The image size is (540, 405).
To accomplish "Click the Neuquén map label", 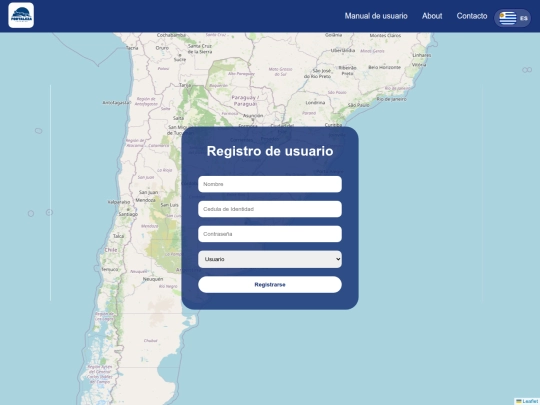I will (153, 279).
